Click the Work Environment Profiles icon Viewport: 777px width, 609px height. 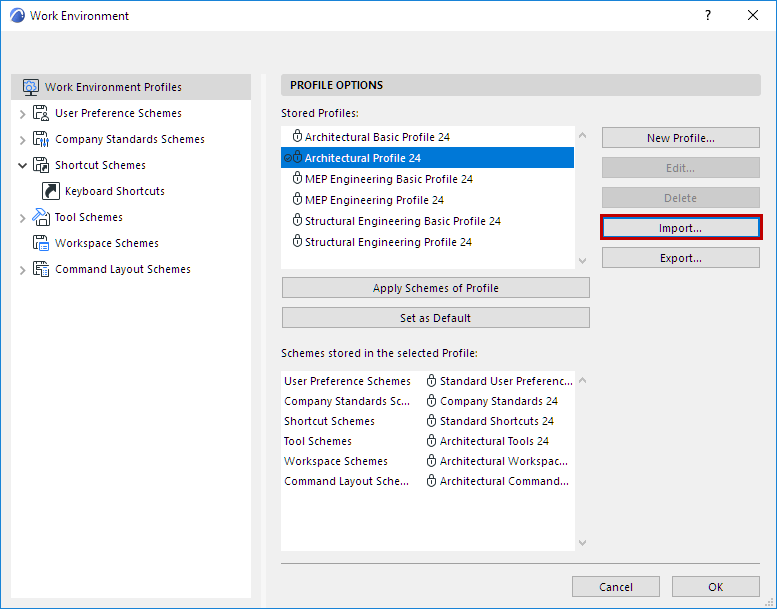click(30, 87)
